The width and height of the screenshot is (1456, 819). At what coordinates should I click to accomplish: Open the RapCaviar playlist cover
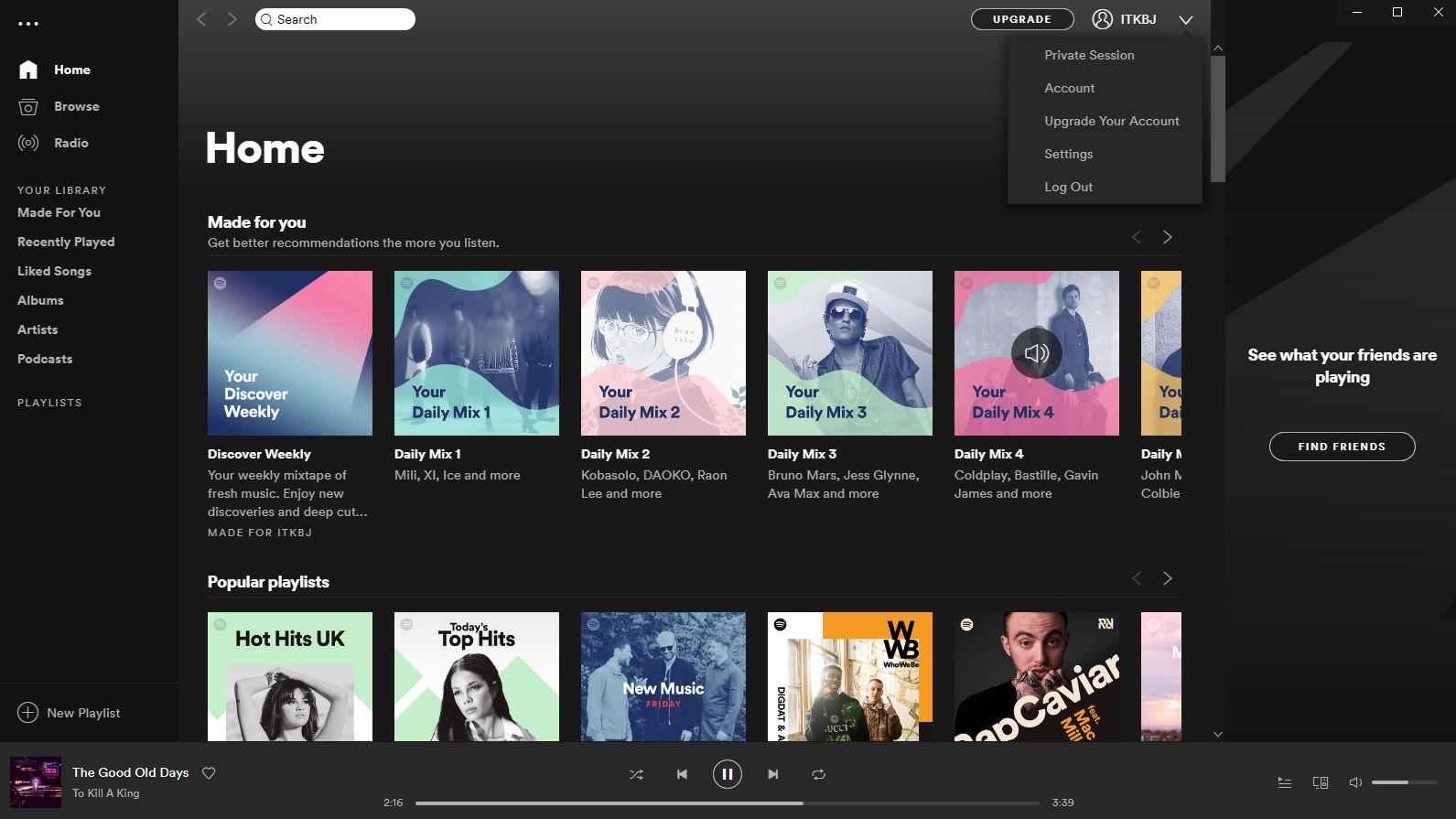(1037, 676)
